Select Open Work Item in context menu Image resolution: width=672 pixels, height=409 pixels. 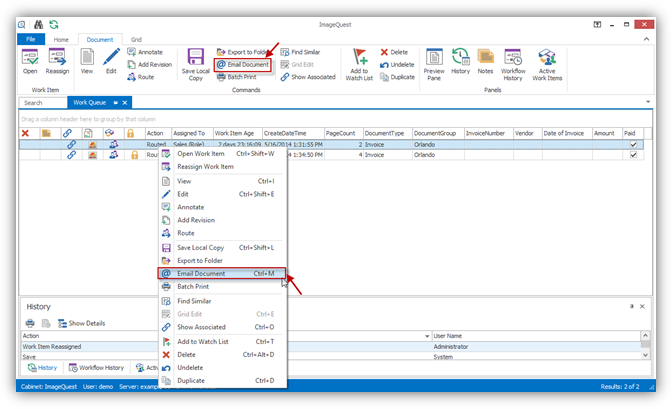[x=222, y=153]
